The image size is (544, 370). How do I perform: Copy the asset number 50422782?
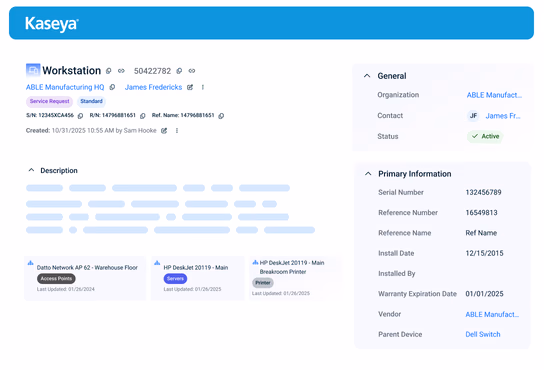[179, 71]
